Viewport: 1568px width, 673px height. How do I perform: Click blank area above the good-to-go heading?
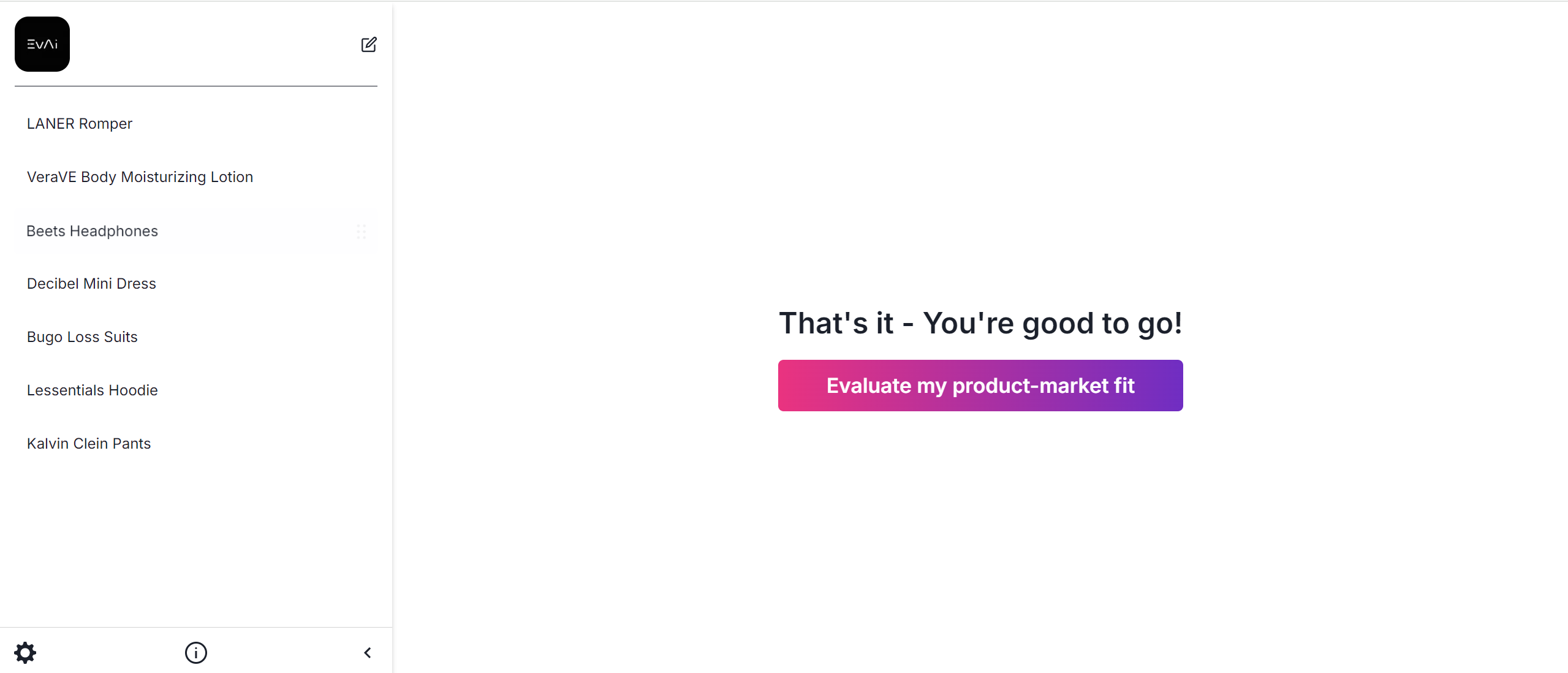coord(980,153)
